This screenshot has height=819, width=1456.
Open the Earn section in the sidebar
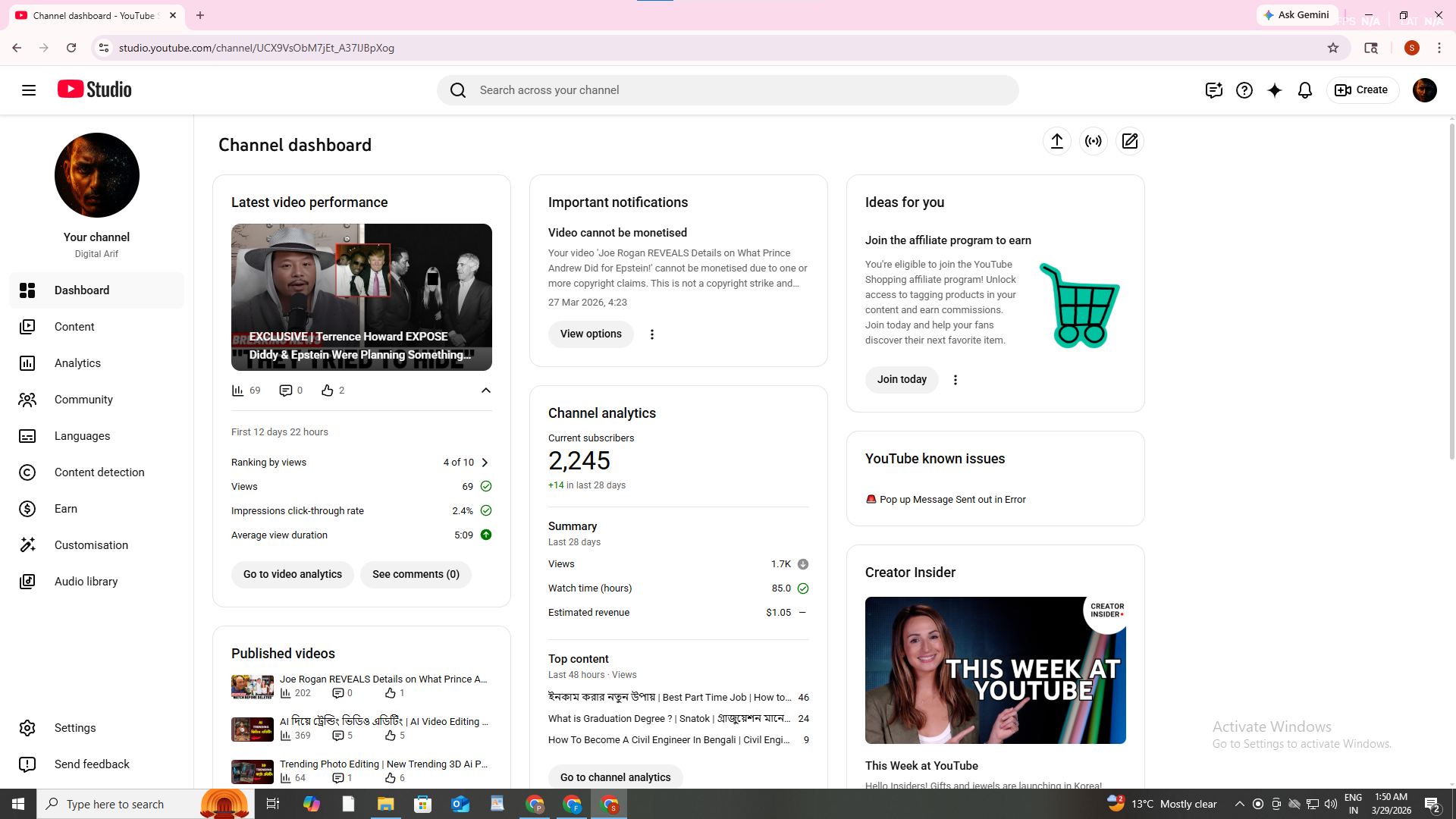[65, 509]
